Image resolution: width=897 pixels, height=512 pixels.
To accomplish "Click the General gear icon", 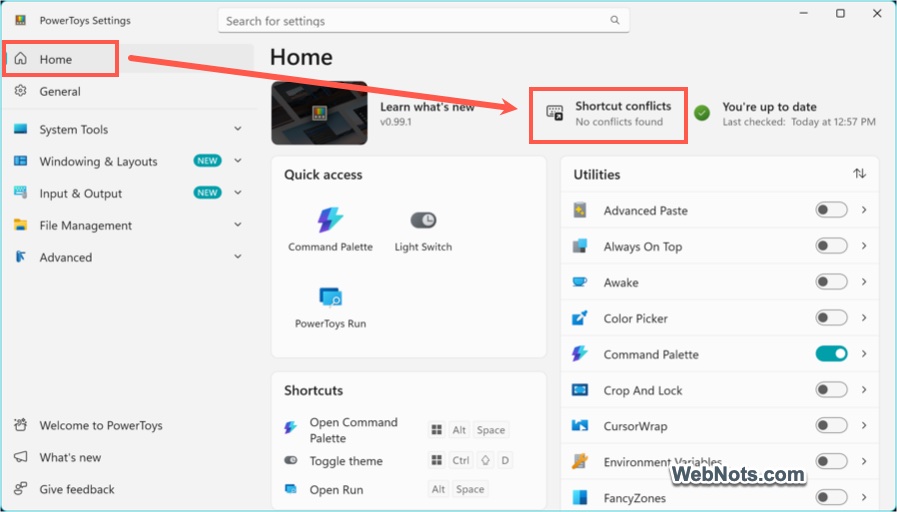I will (x=21, y=90).
